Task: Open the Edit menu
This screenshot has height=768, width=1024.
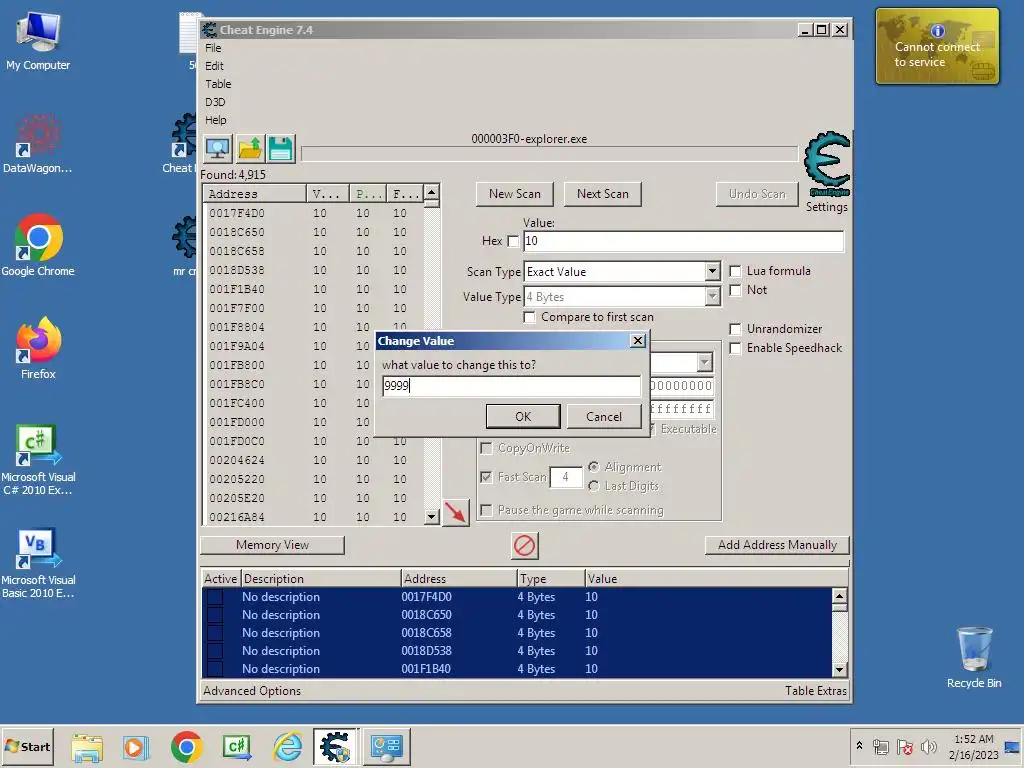Action: [x=214, y=66]
